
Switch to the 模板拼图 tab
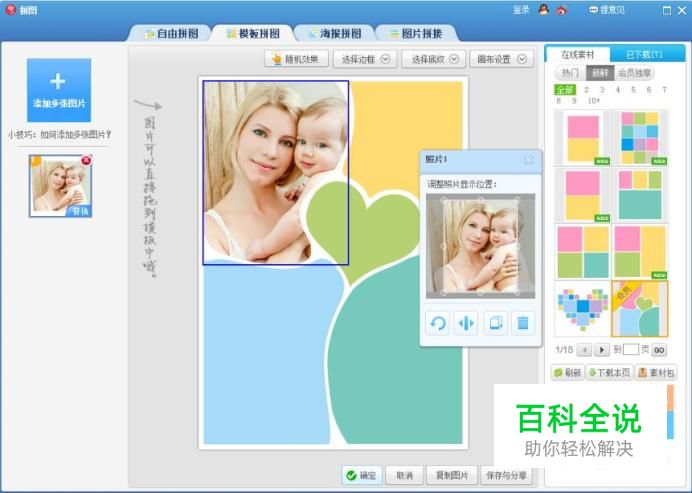click(253, 34)
